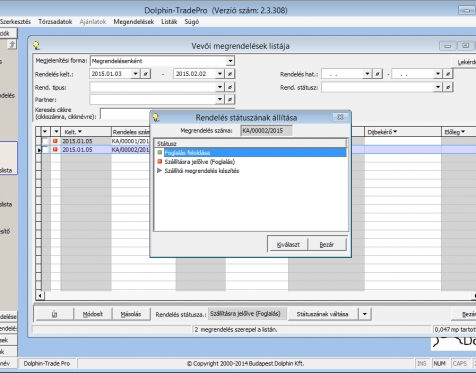Click the lightbulb icon in the list window title
Screen dimensions: 476x373
coord(36,46)
